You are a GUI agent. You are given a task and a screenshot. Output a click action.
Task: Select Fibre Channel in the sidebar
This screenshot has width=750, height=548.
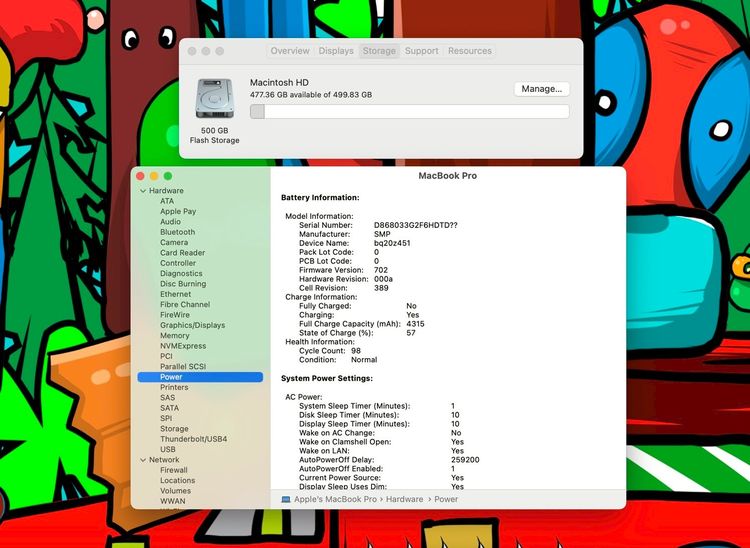coord(185,305)
